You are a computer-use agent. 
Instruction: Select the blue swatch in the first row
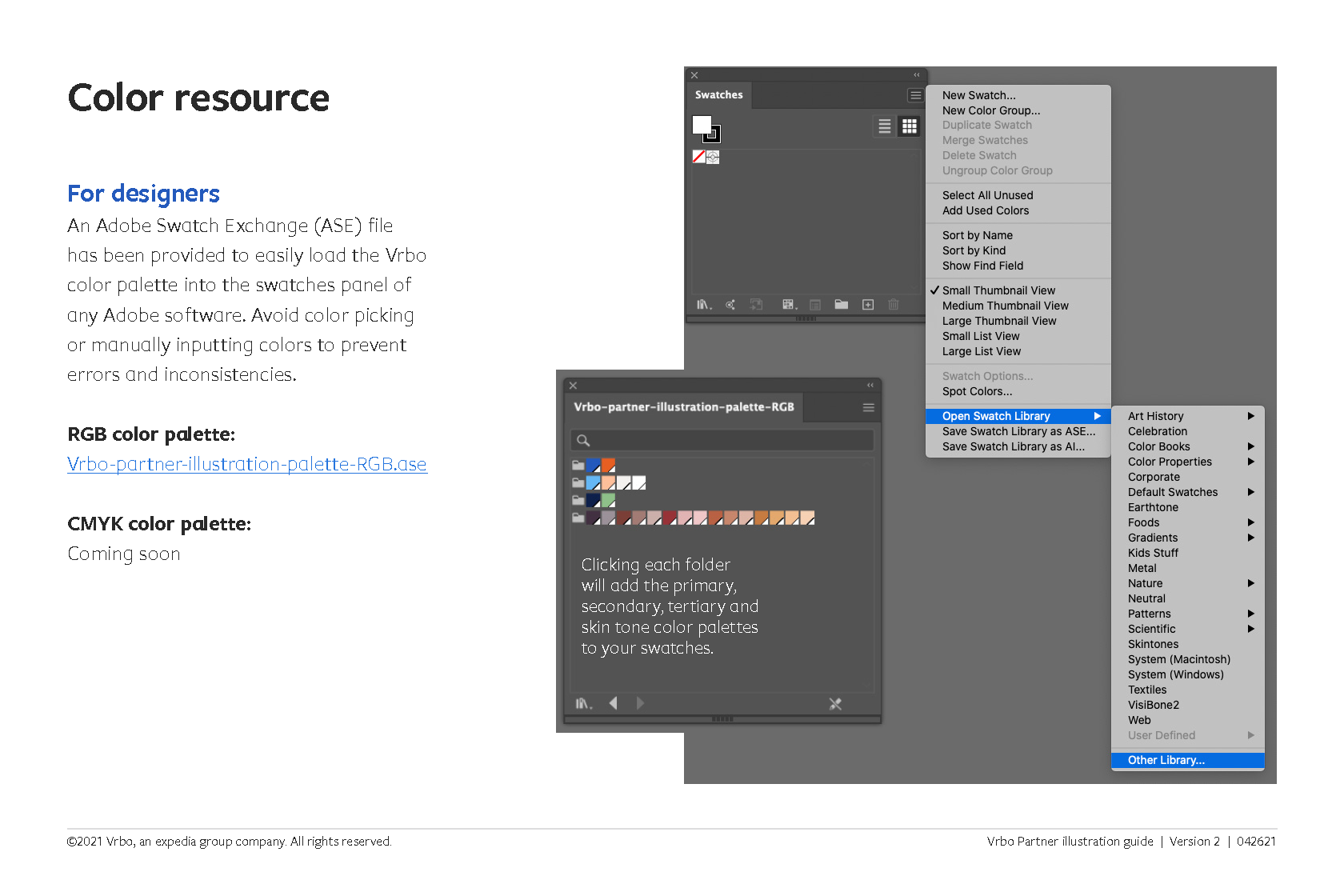(x=593, y=466)
